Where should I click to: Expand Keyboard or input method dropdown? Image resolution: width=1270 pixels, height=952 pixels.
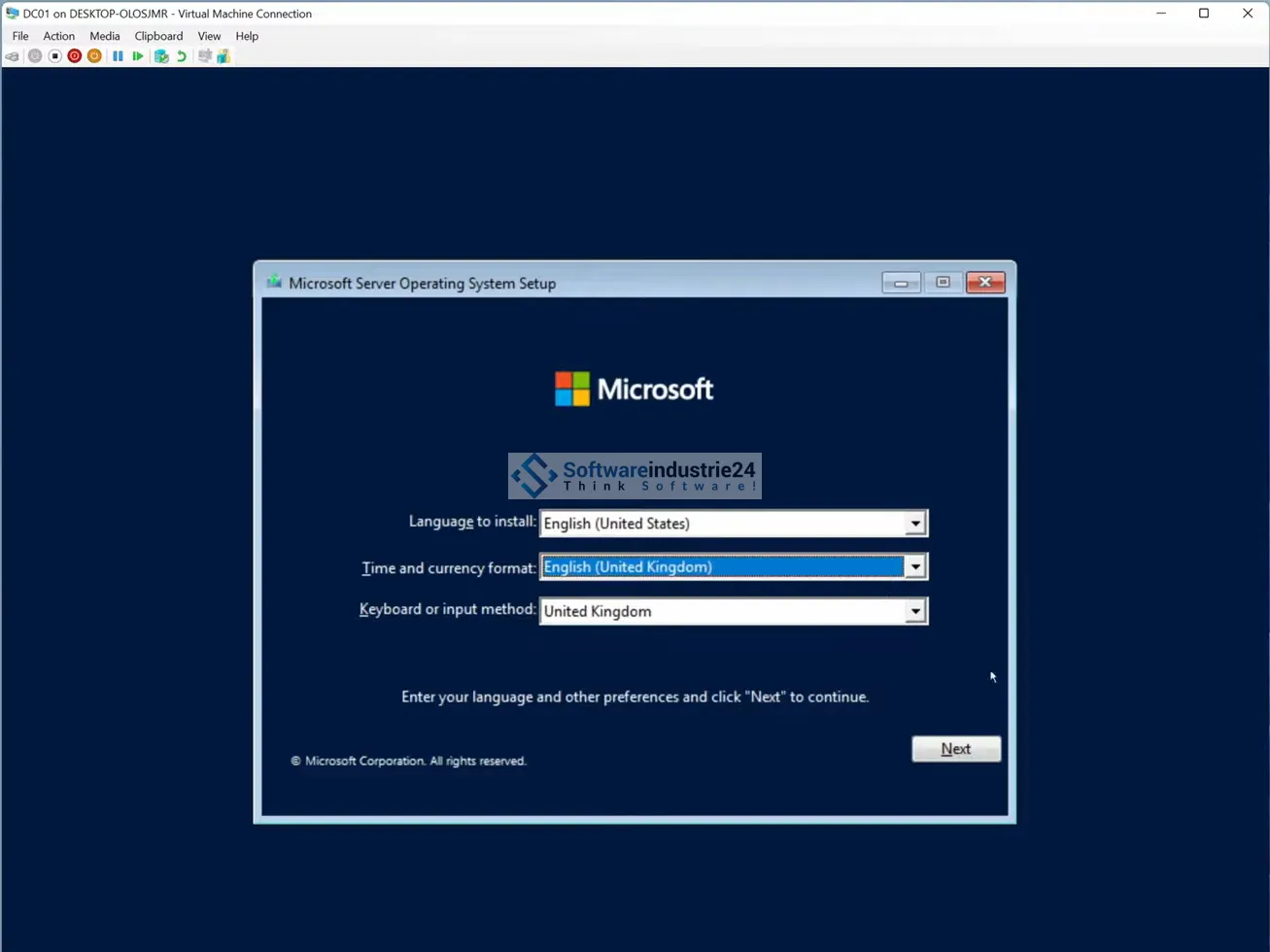(914, 611)
